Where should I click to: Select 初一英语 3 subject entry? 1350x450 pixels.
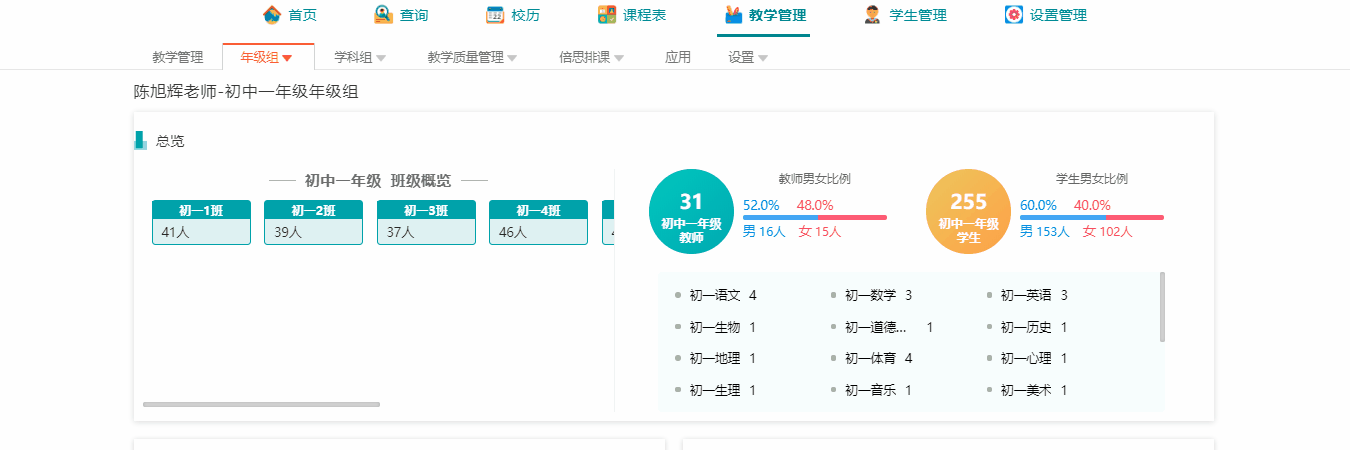pos(1027,295)
